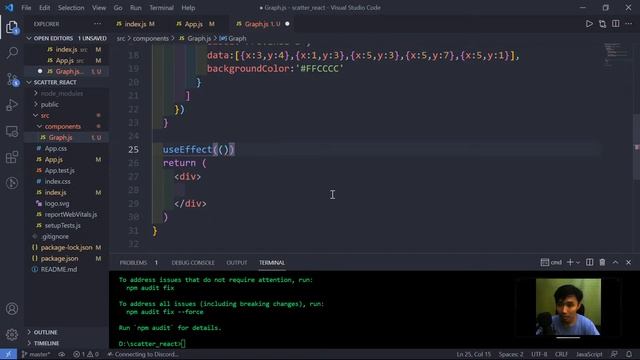Click remote window indicator in status bar
This screenshot has height=360, width=640.
8,354
